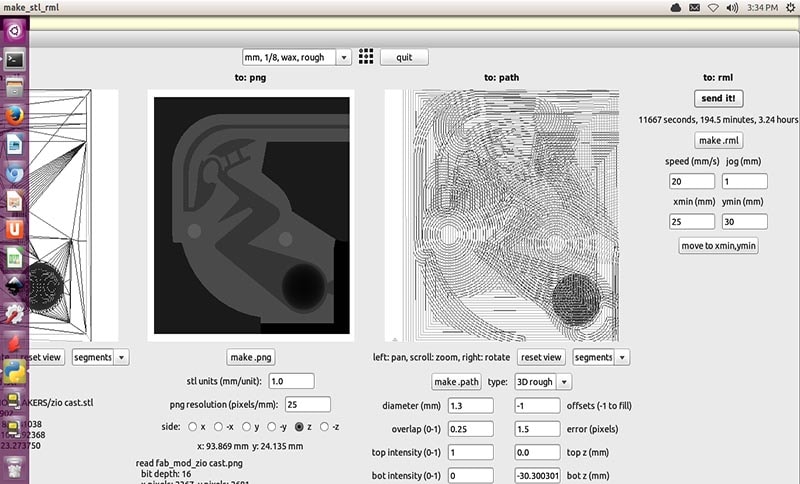The image size is (800, 484).
Task: Click move to xmin,ymin button
Action: tap(718, 245)
